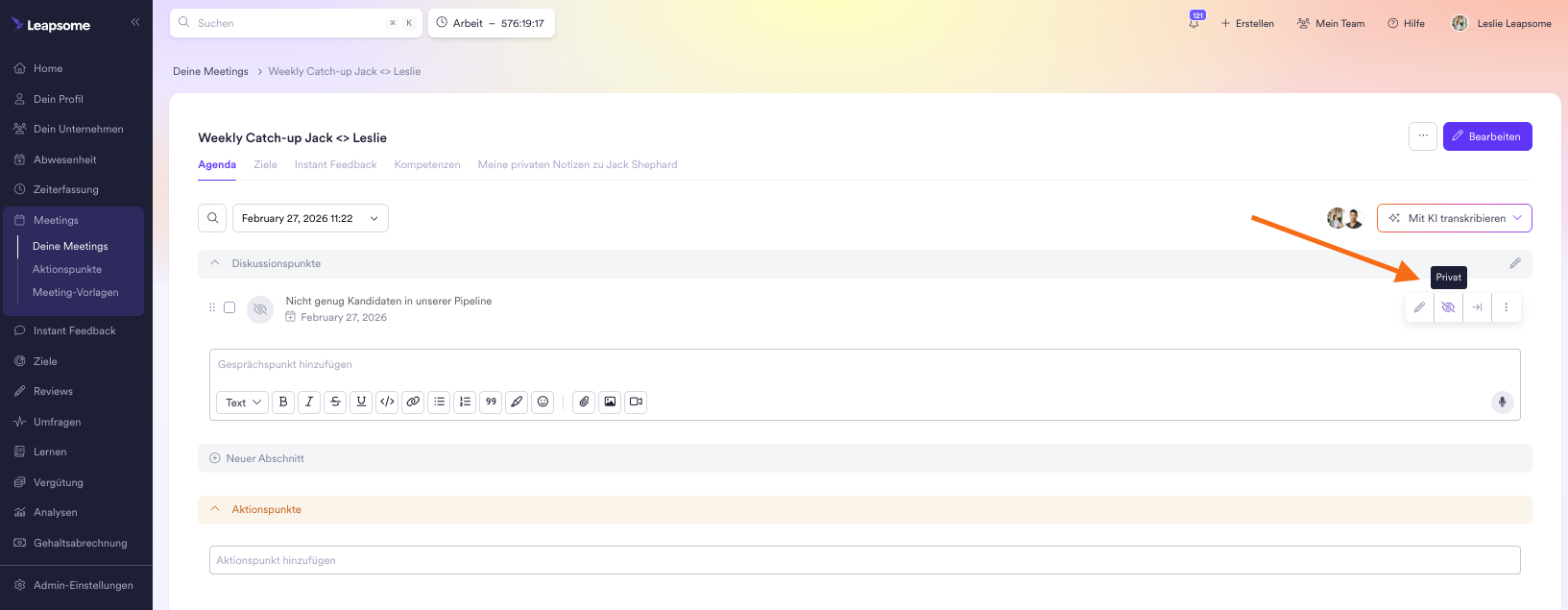Insert an emoji with the smiley icon
Image resolution: width=1568 pixels, height=610 pixels.
click(x=543, y=402)
